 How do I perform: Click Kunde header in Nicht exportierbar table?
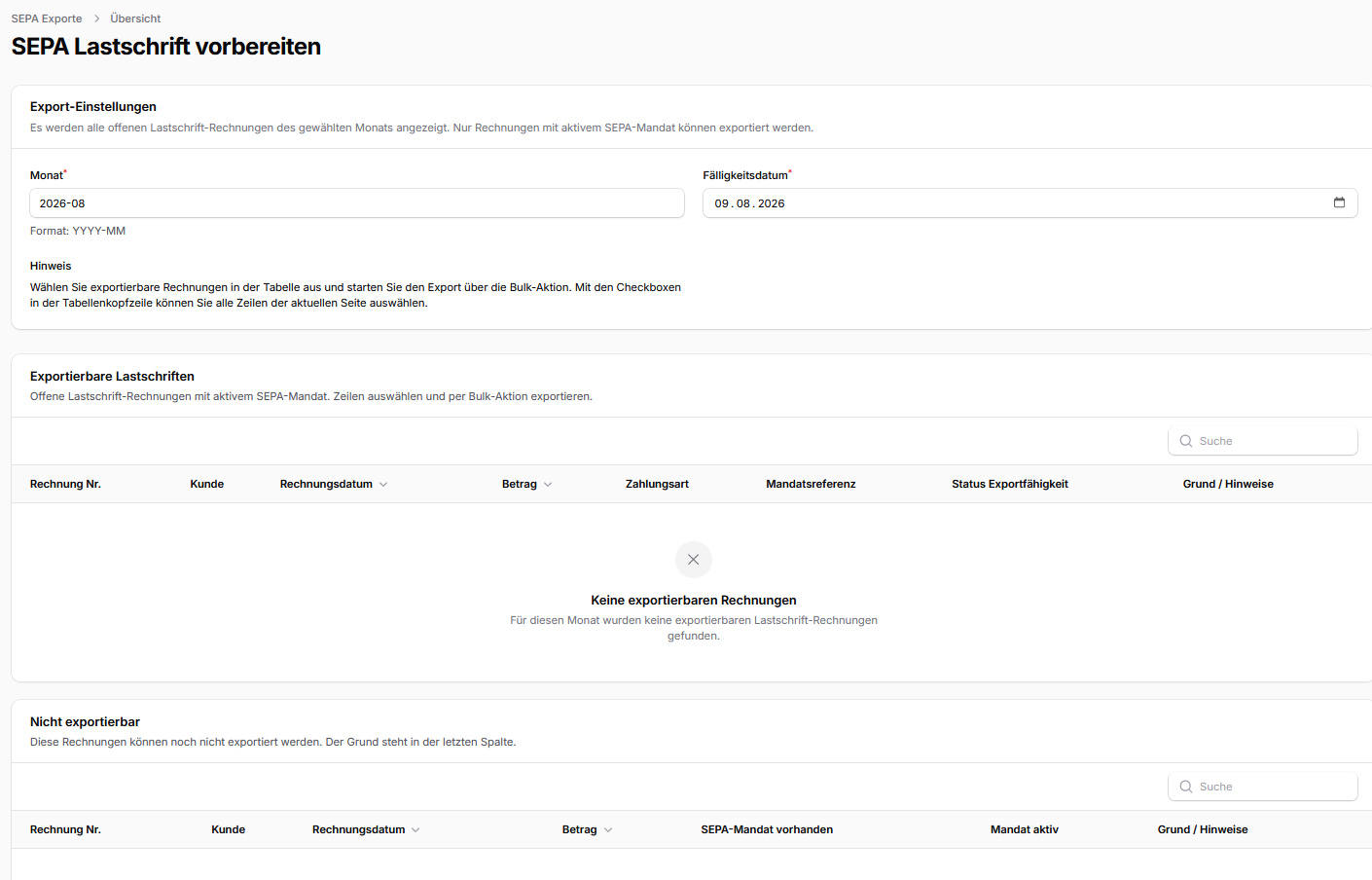[x=229, y=829]
